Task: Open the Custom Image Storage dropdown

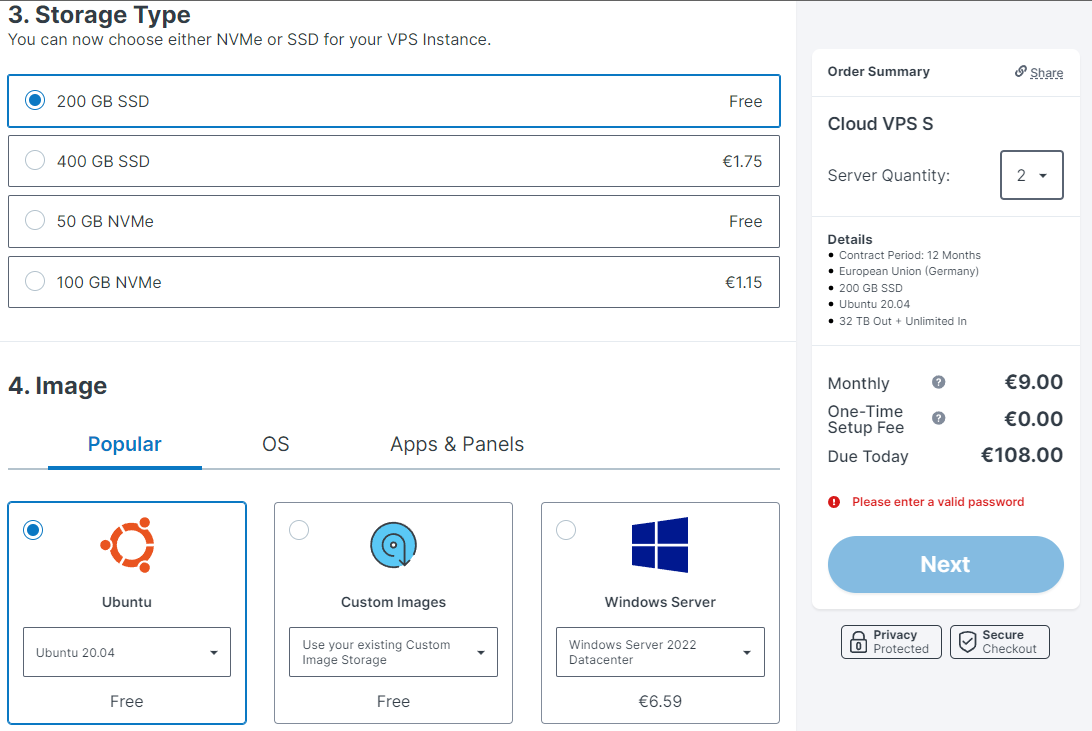Action: (393, 652)
